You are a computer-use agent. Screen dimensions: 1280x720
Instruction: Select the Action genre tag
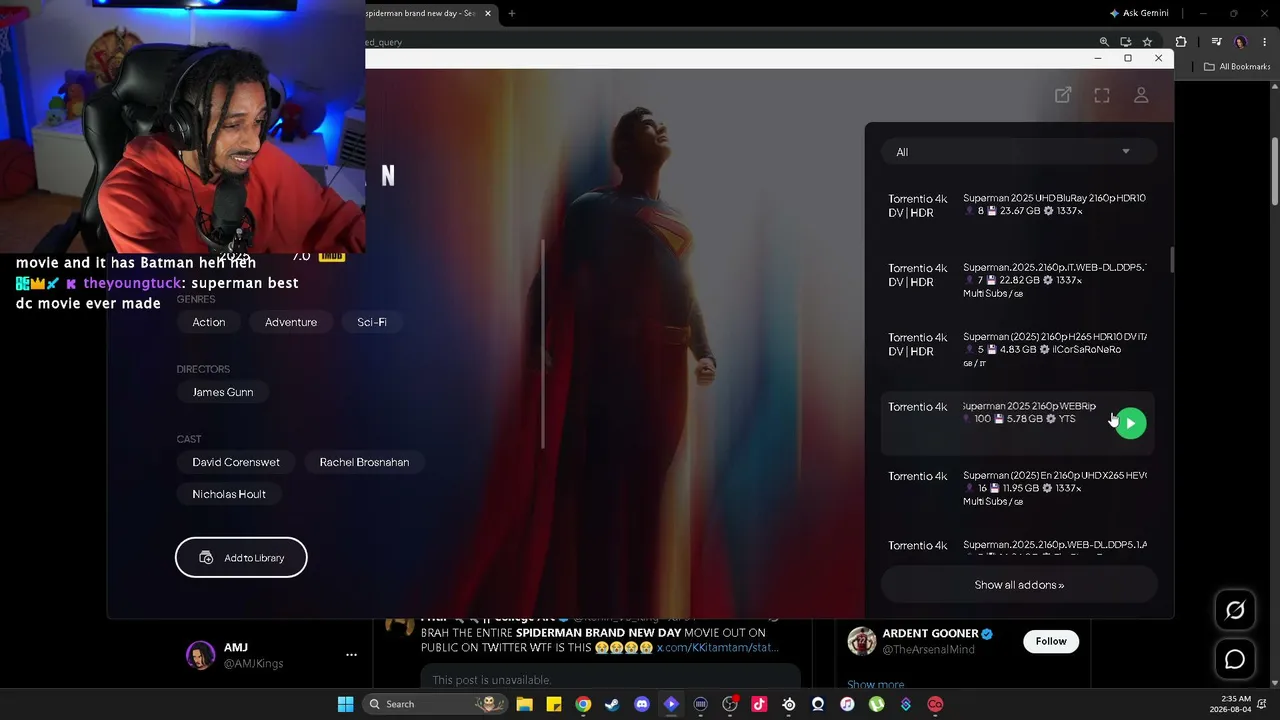[209, 322]
